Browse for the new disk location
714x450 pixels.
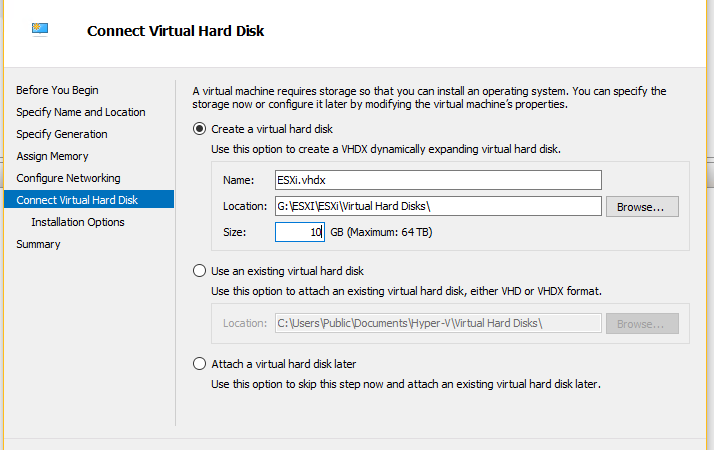[641, 206]
